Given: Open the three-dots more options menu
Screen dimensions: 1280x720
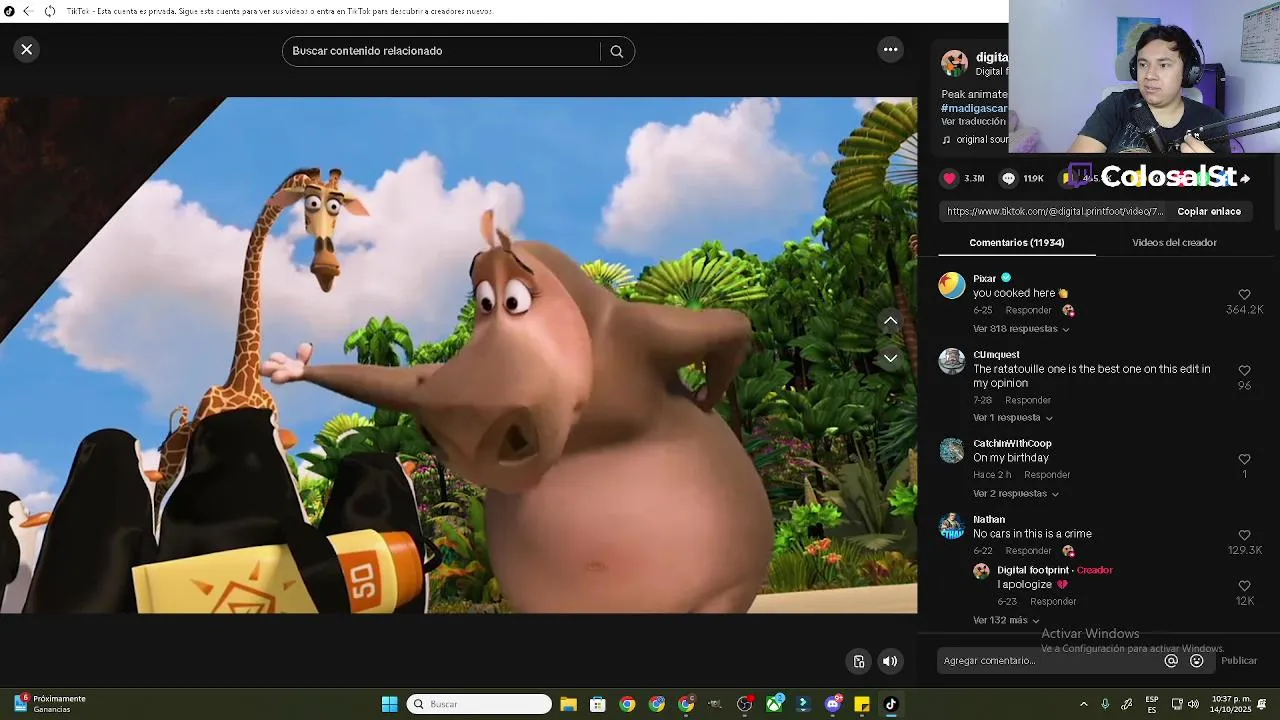Looking at the screenshot, I should pos(890,49).
